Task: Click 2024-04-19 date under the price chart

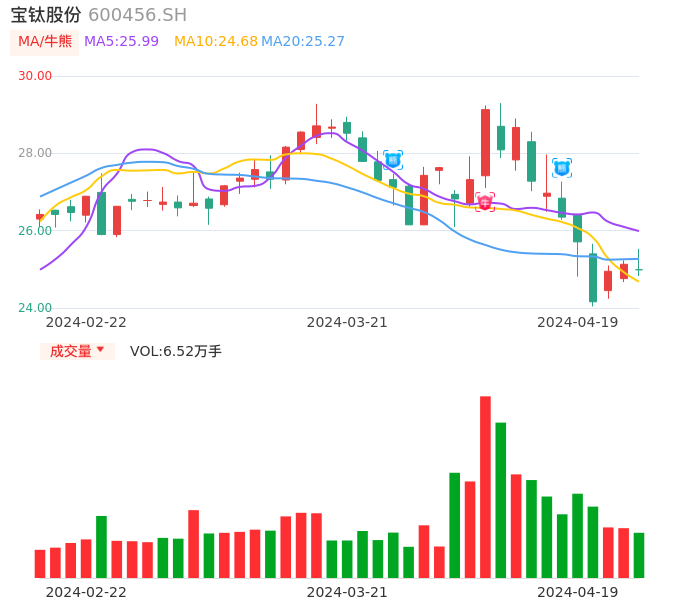Action: [x=578, y=322]
